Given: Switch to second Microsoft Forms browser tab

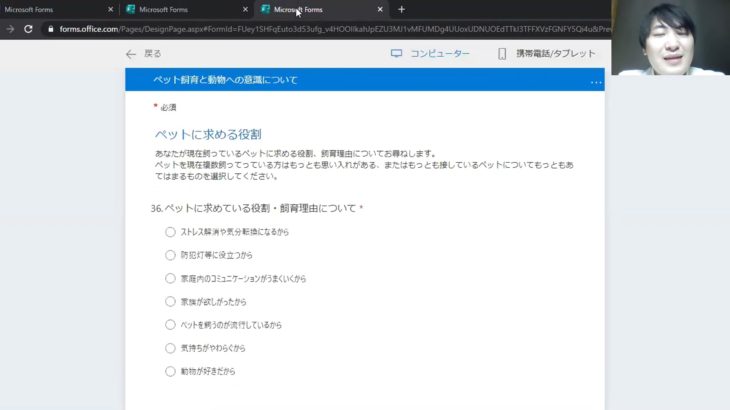Looking at the screenshot, I should (186, 9).
